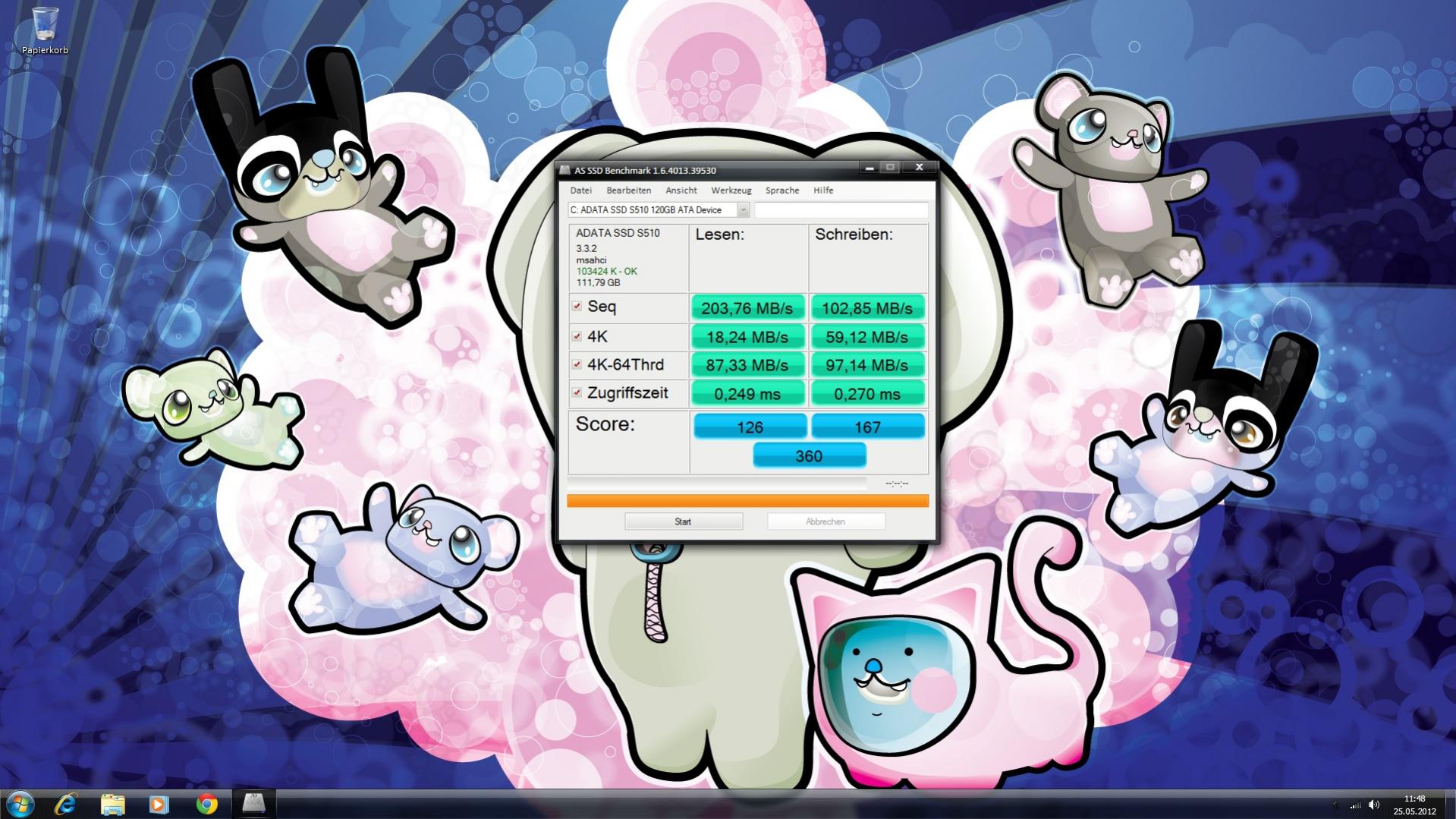Click the Lesen column header
1456x819 pixels.
pyautogui.click(x=720, y=235)
